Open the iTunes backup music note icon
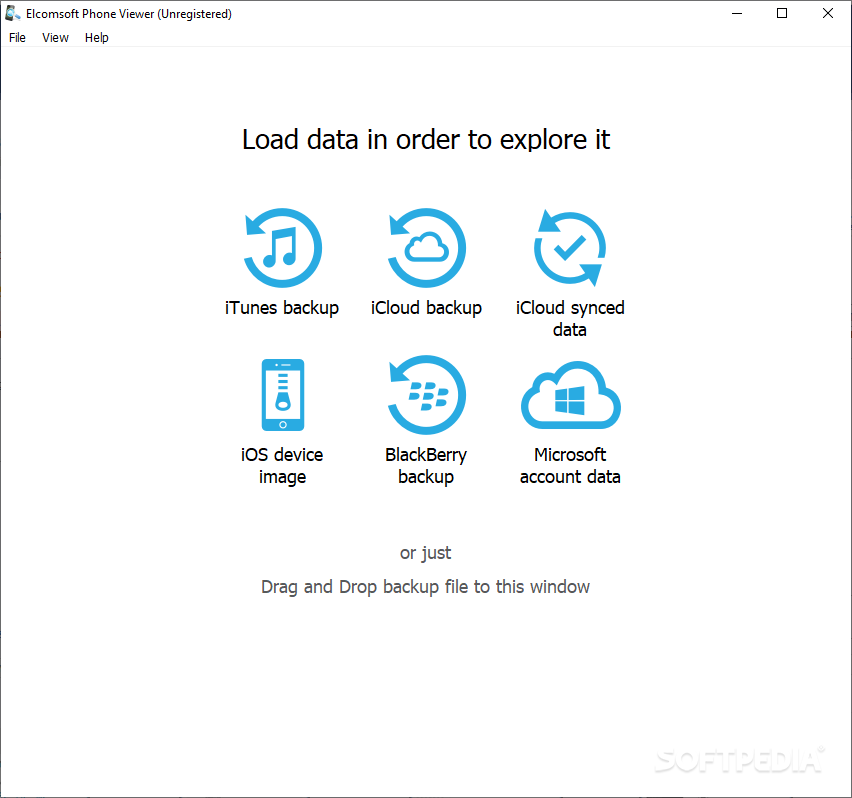This screenshot has height=798, width=852. tap(283, 248)
